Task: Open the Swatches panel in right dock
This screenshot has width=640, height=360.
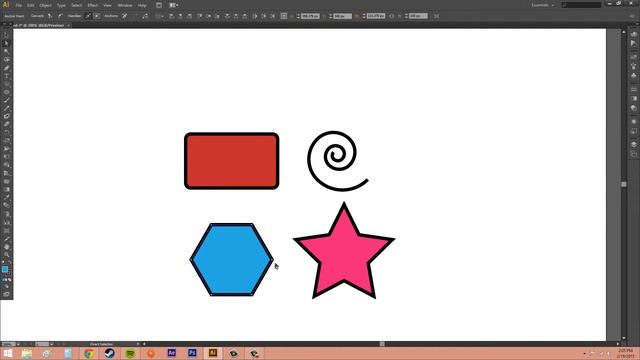Action: pyautogui.click(x=633, y=56)
